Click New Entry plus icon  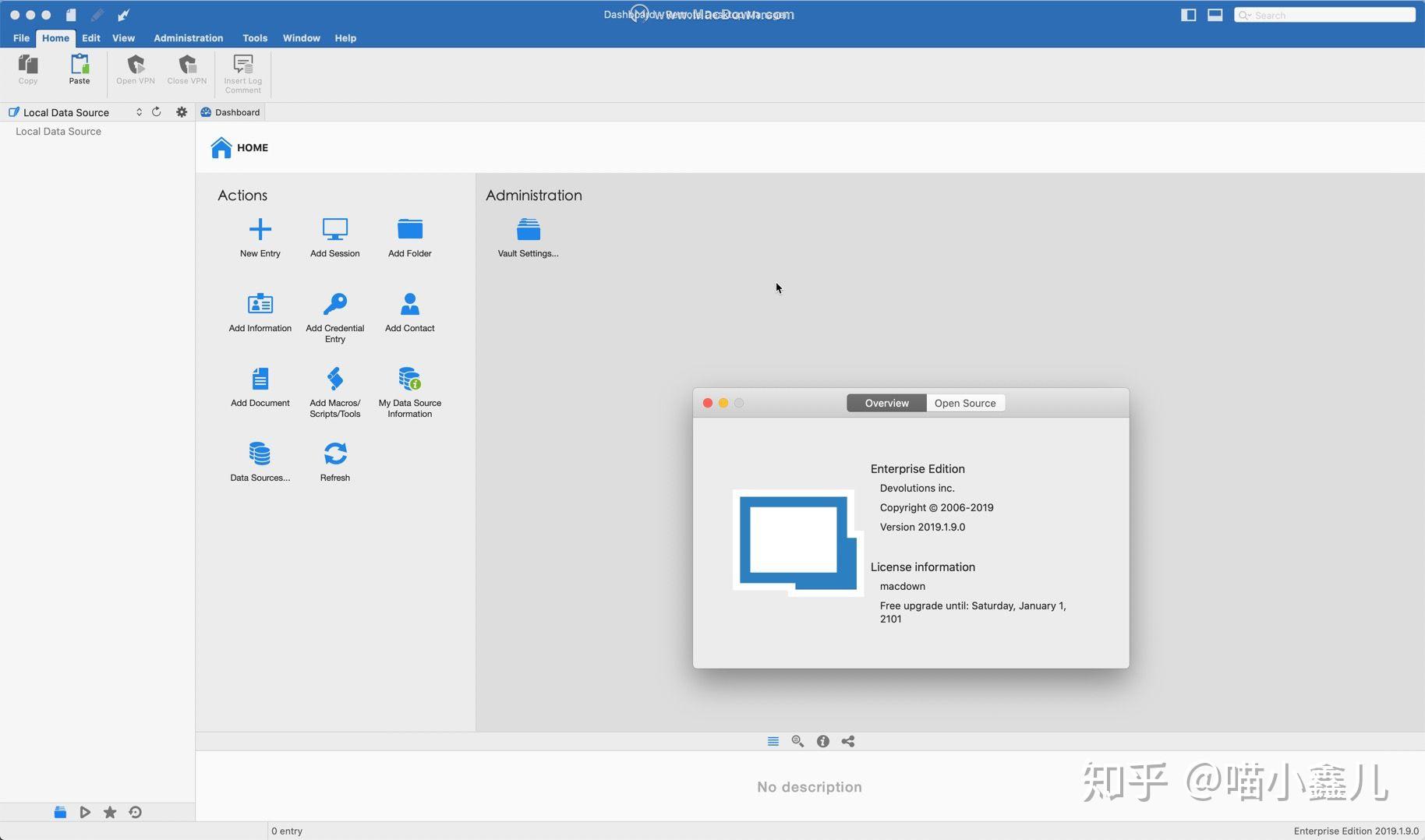coord(260,229)
